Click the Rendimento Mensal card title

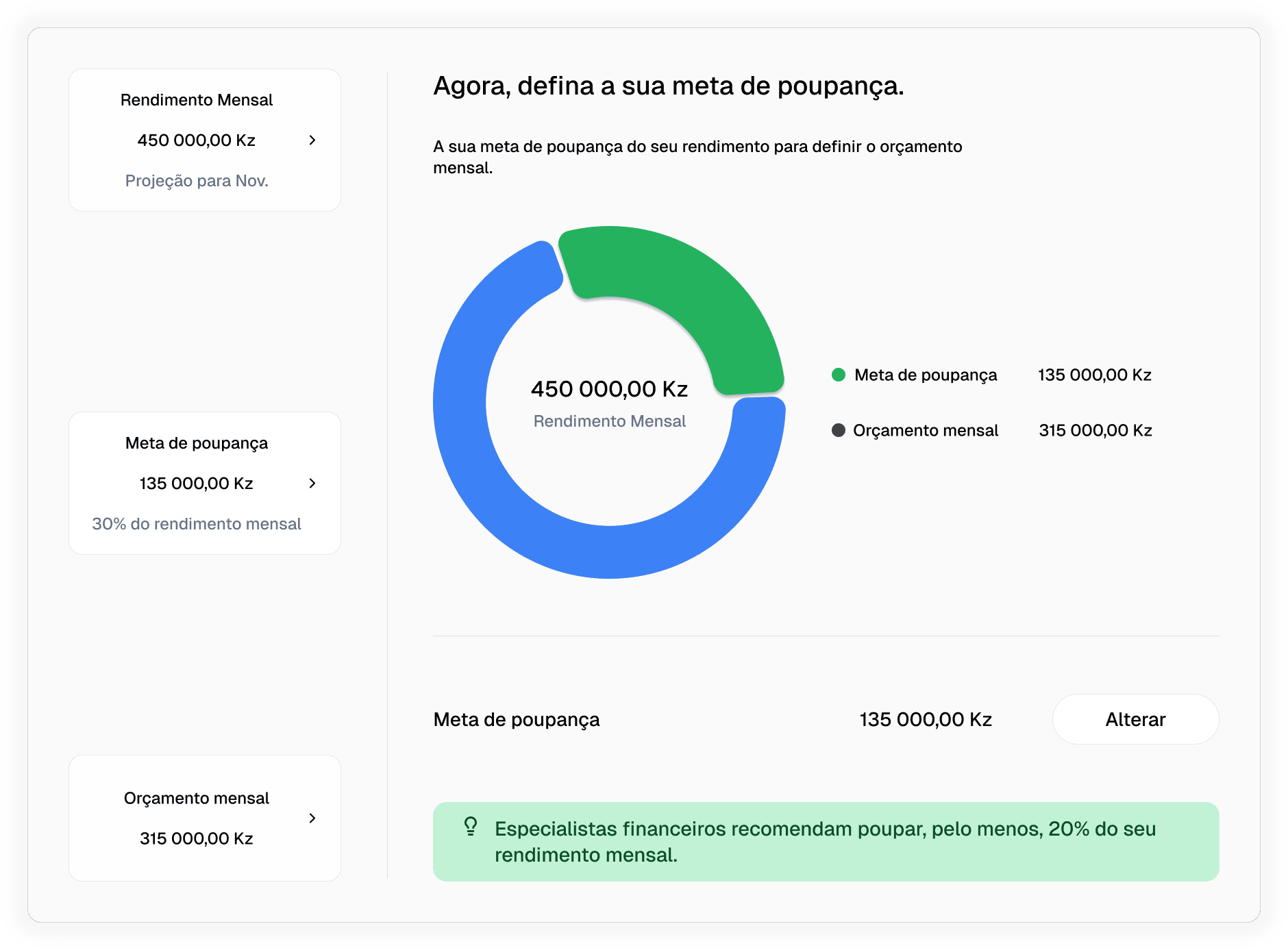[197, 99]
